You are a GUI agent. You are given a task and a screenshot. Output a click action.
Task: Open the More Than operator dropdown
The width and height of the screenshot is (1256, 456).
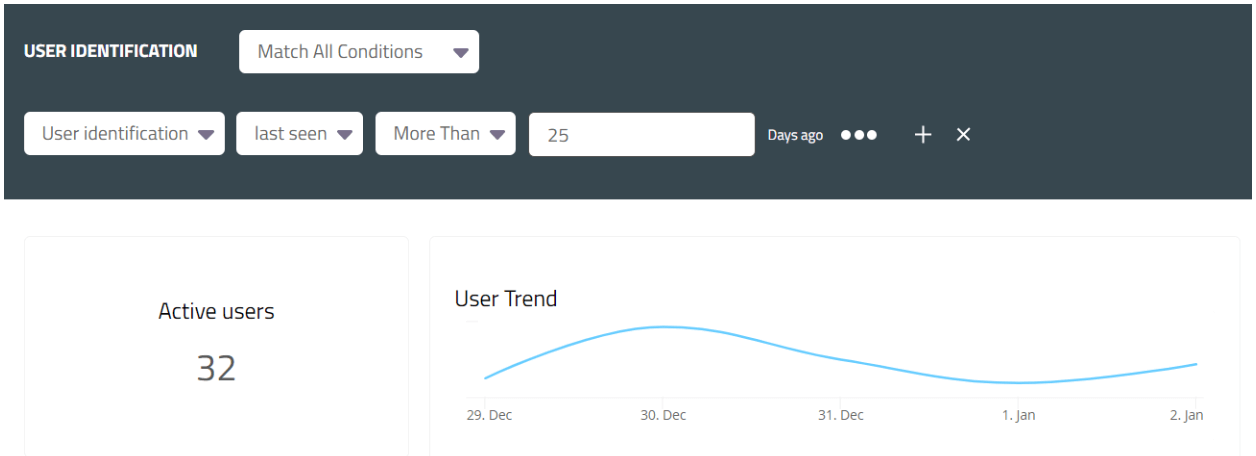[445, 134]
